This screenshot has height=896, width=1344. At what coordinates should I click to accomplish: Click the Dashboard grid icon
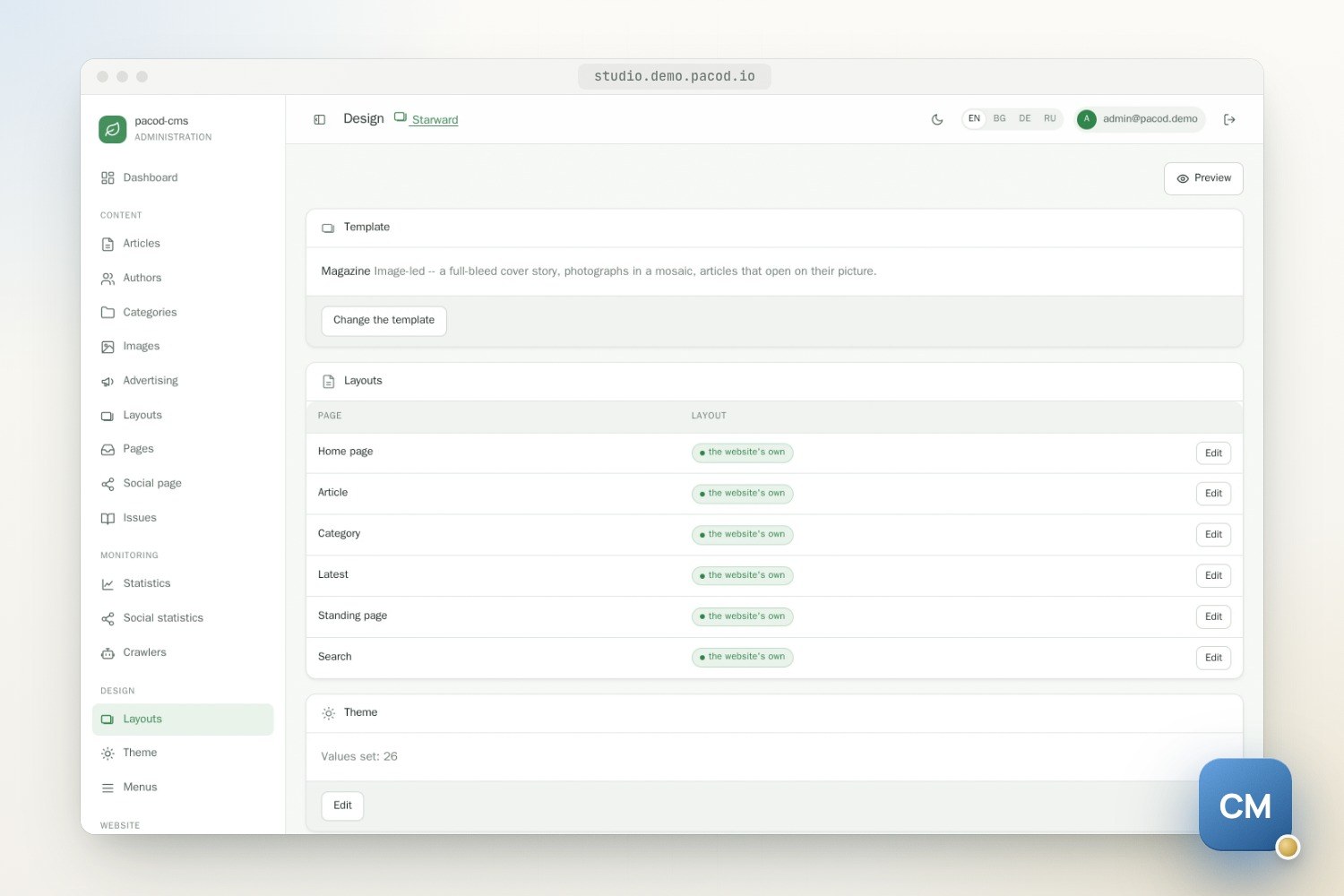pyautogui.click(x=108, y=177)
